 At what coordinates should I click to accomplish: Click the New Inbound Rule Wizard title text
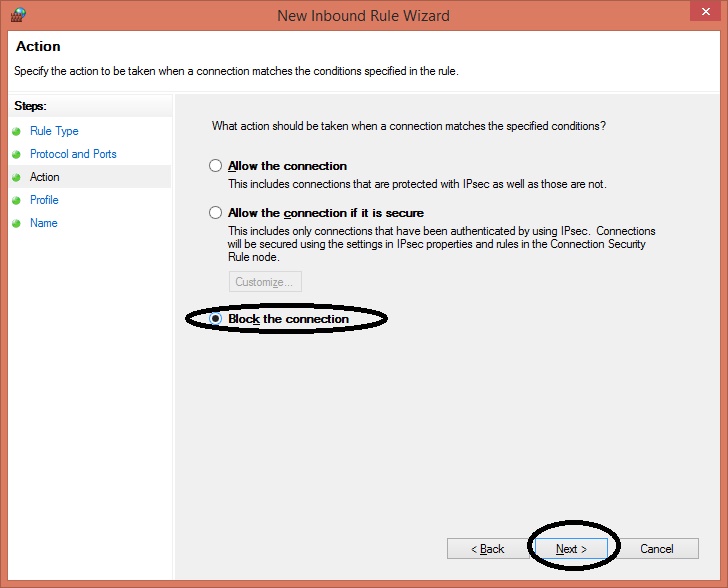[364, 16]
